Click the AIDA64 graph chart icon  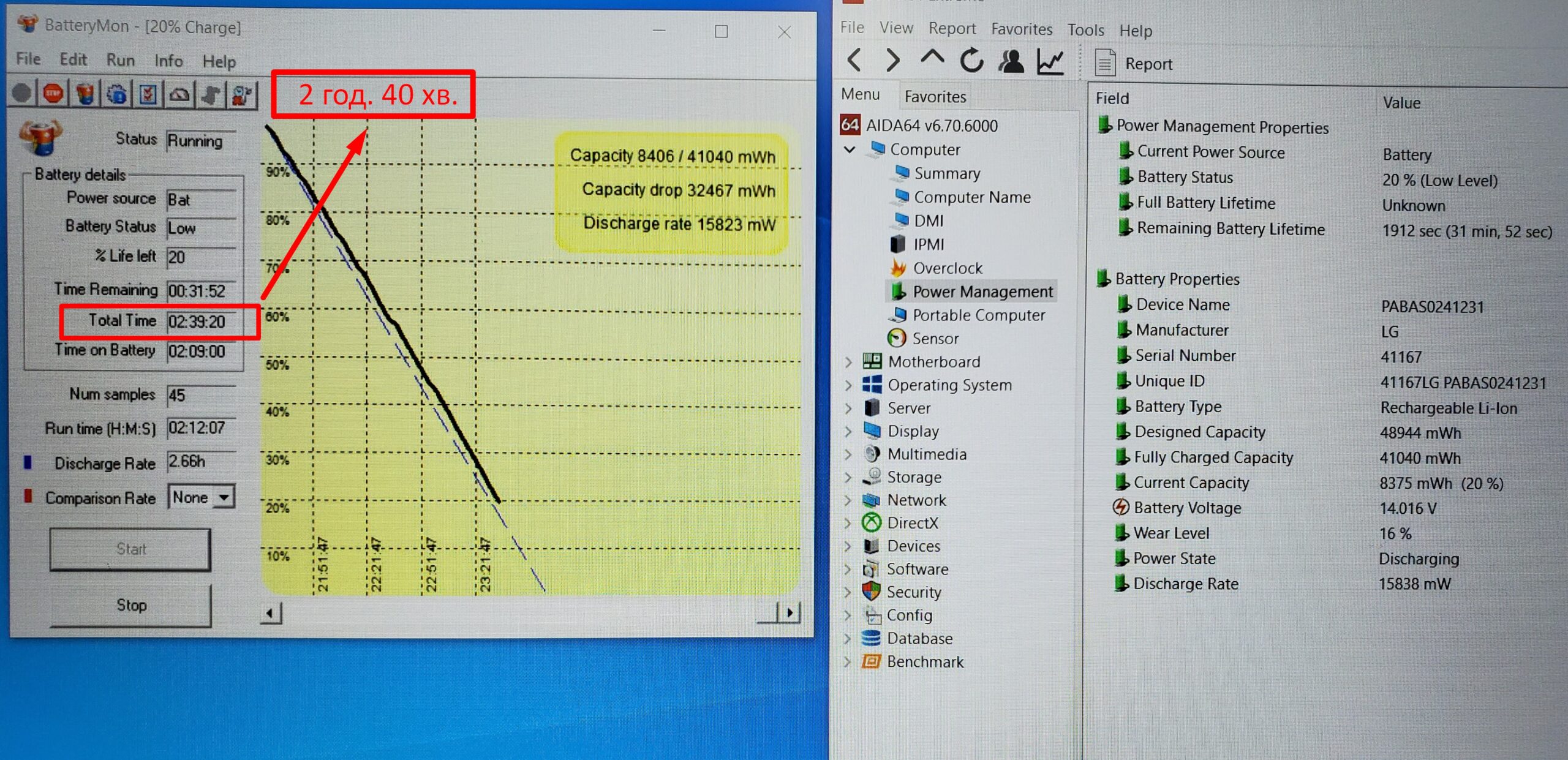point(1050,61)
